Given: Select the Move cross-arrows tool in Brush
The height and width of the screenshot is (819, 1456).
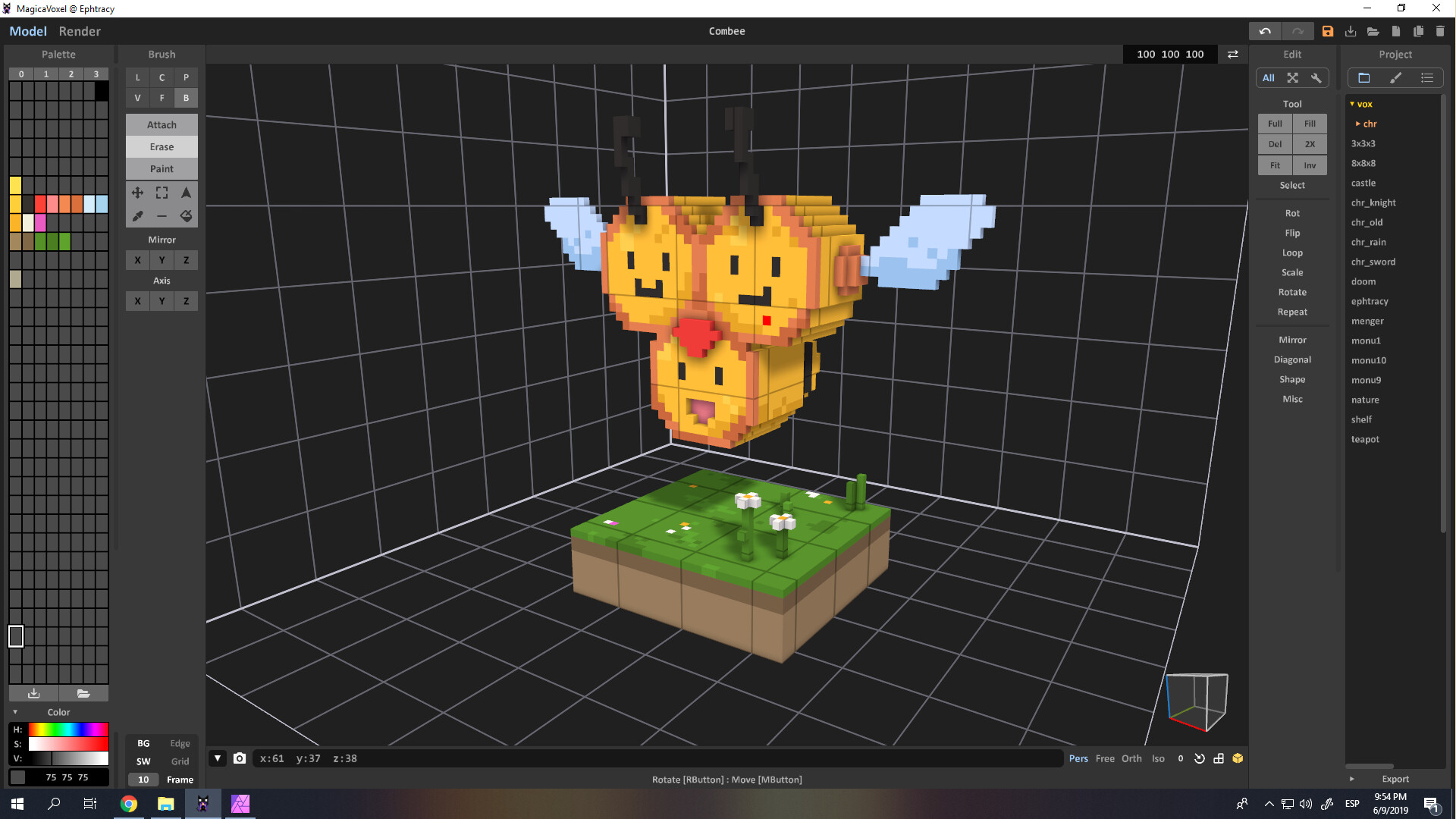Looking at the screenshot, I should 137,193.
